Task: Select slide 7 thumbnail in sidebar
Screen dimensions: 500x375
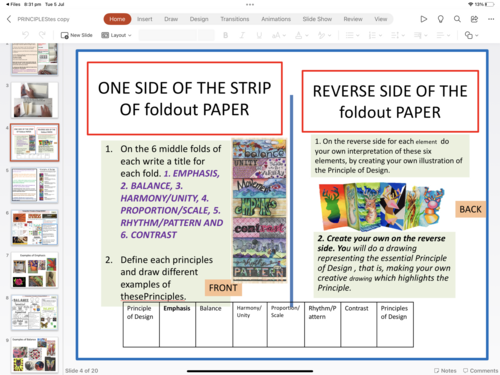Action: 34,270
